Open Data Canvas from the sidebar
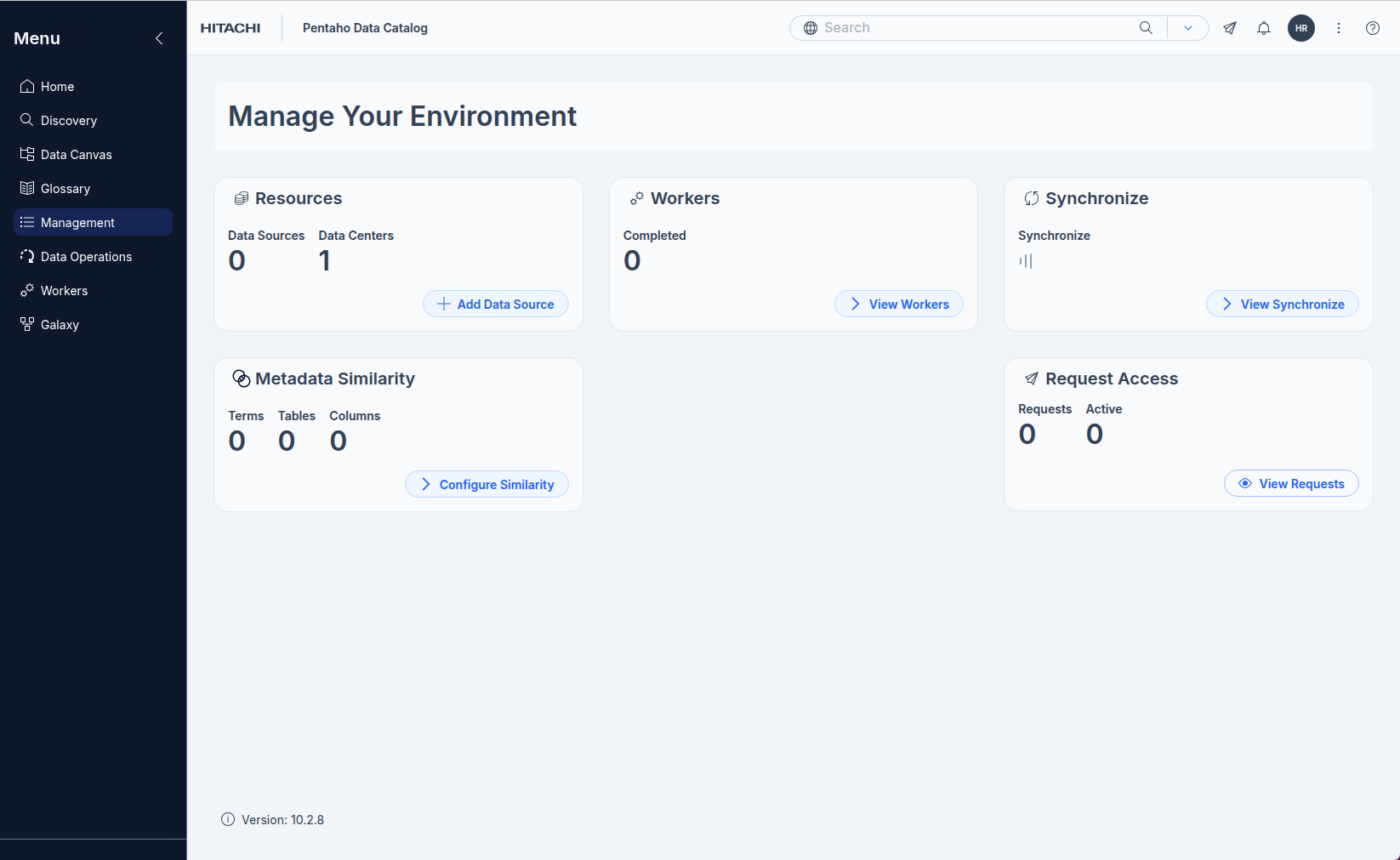The height and width of the screenshot is (860, 1400). pyautogui.click(x=77, y=155)
